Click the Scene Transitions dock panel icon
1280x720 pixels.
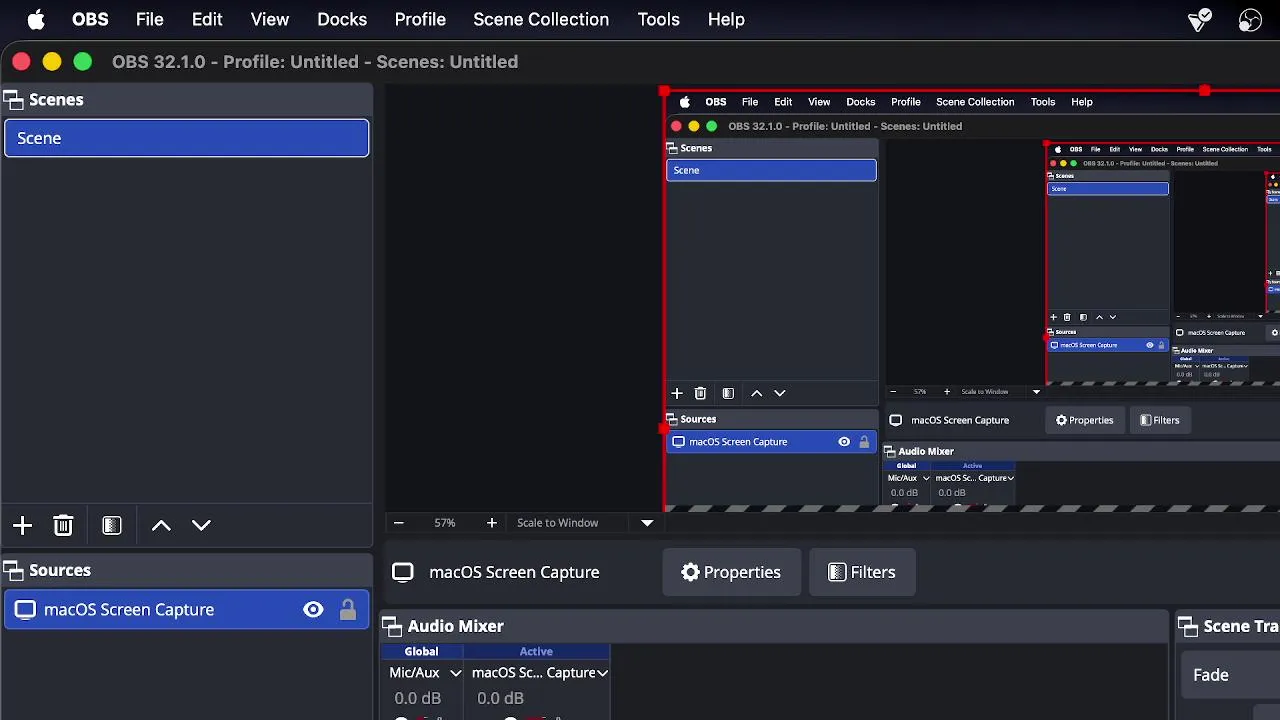tap(1188, 626)
